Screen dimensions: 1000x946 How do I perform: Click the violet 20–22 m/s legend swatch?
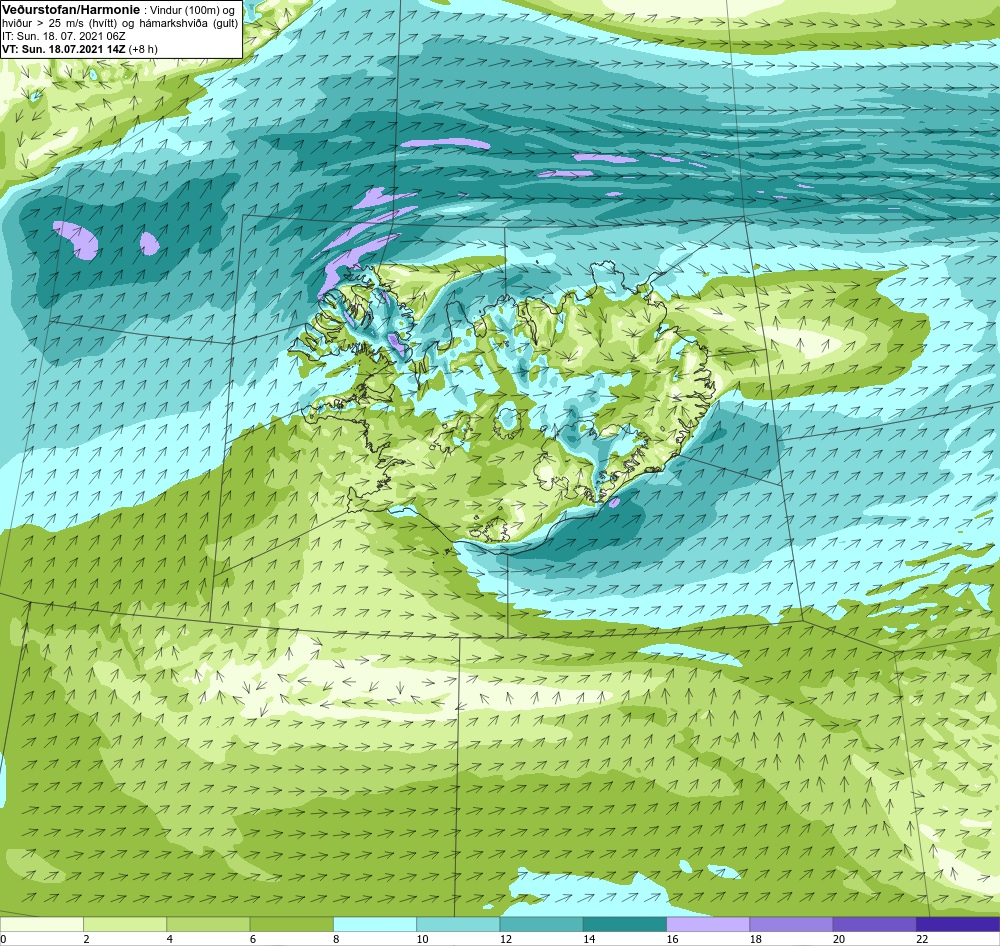click(875, 924)
